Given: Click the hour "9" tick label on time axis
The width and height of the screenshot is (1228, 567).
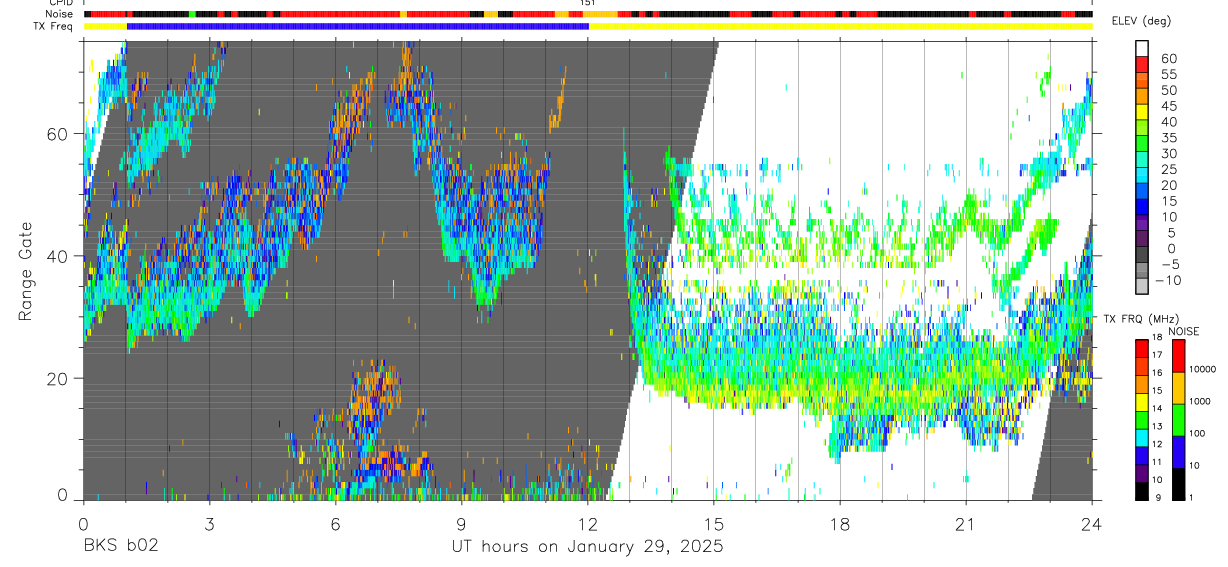Looking at the screenshot, I should [461, 523].
